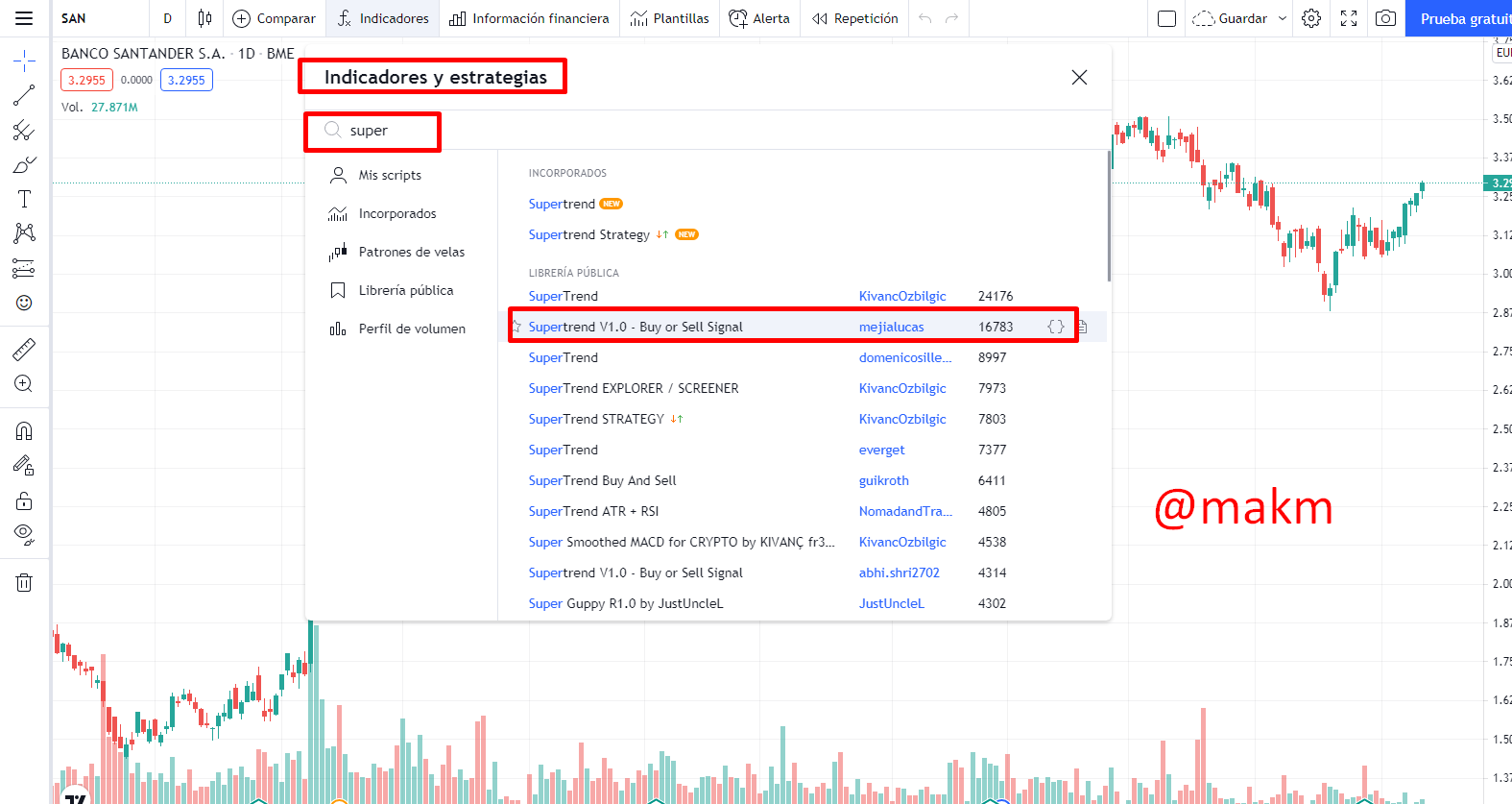Open Información financiera menu

point(529,18)
